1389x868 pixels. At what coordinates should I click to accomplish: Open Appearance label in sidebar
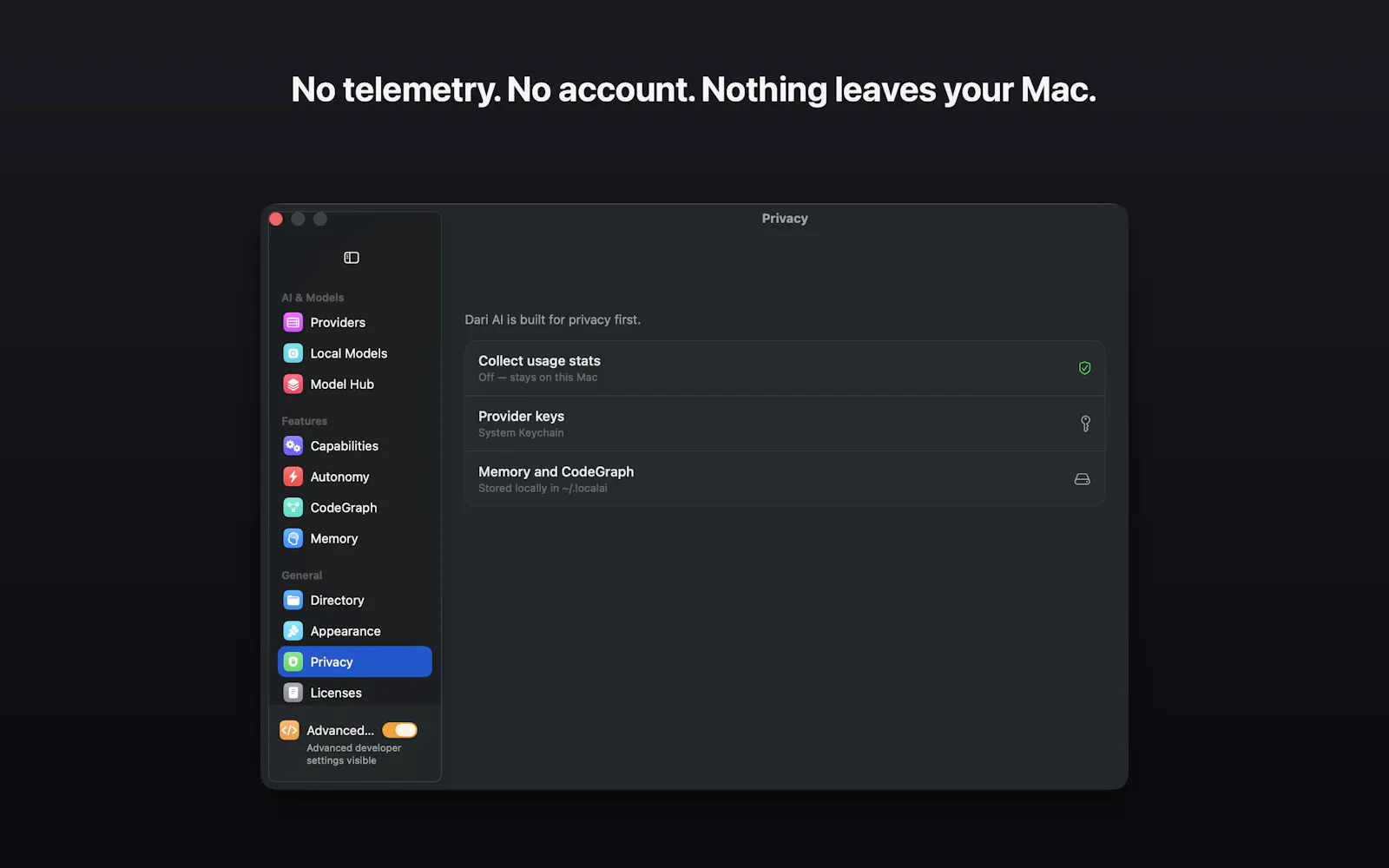coord(346,631)
